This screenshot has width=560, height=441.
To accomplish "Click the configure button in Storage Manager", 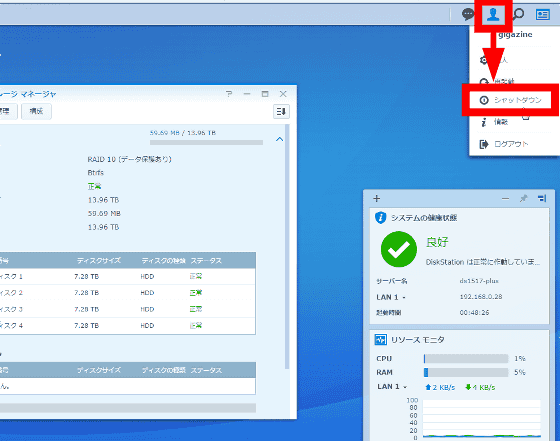I will [x=36, y=111].
